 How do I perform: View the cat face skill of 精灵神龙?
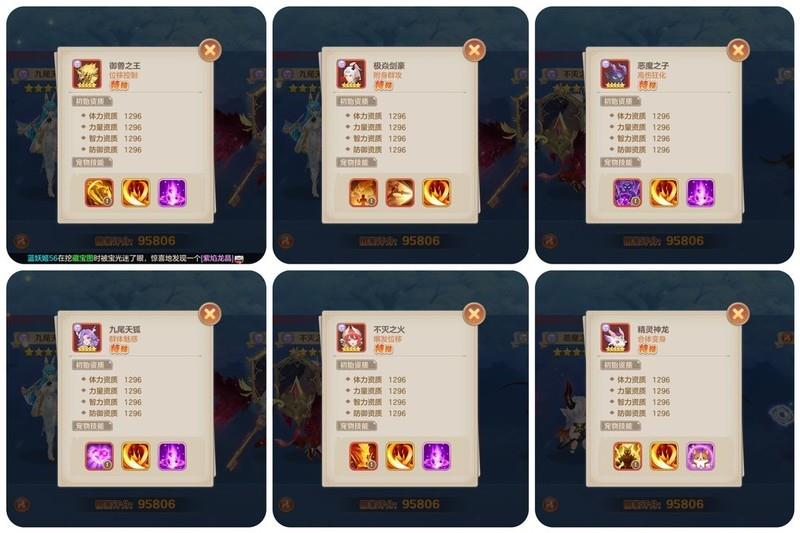pos(701,456)
